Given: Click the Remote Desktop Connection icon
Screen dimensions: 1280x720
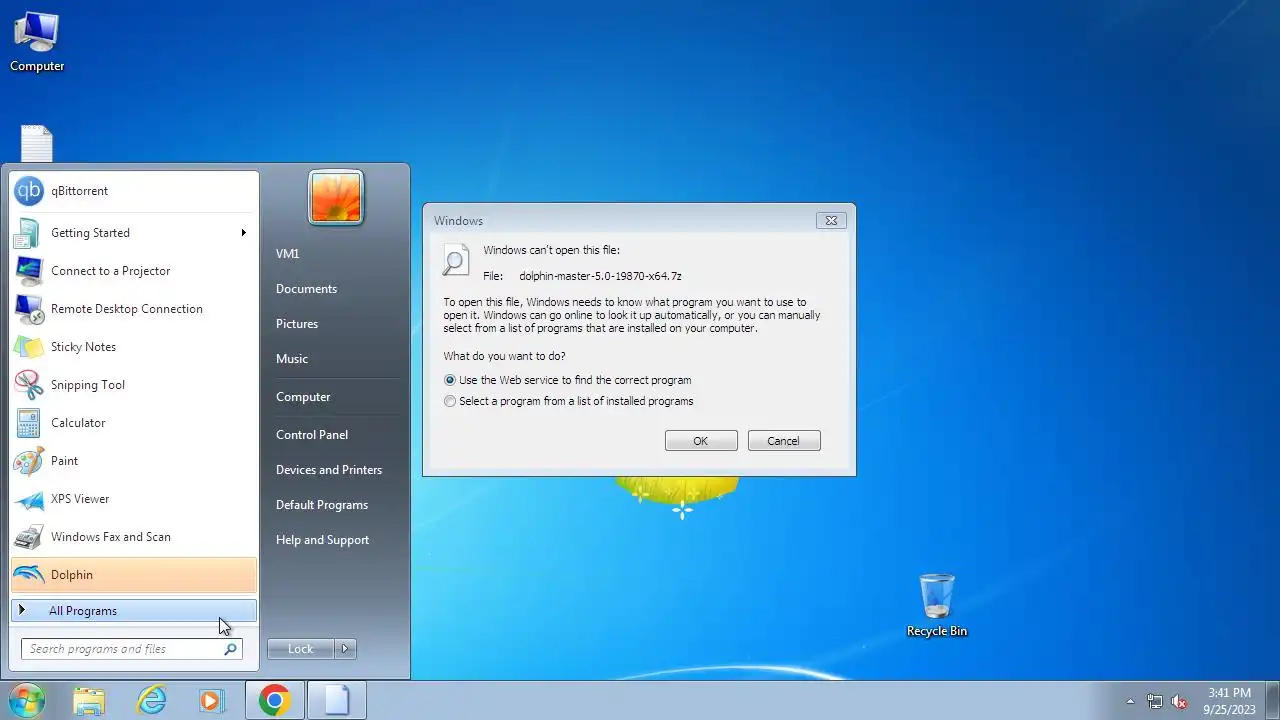Looking at the screenshot, I should 29,309.
